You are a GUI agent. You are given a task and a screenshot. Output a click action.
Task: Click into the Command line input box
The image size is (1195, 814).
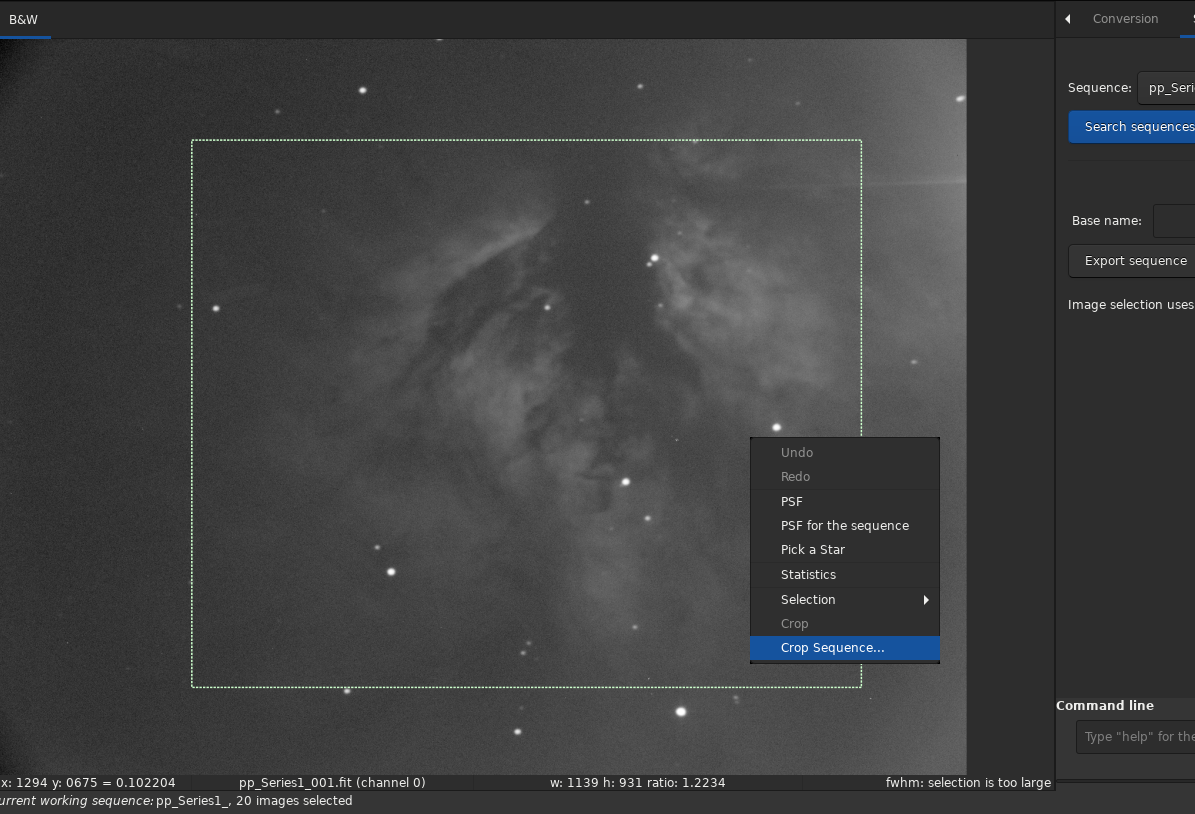[1137, 737]
